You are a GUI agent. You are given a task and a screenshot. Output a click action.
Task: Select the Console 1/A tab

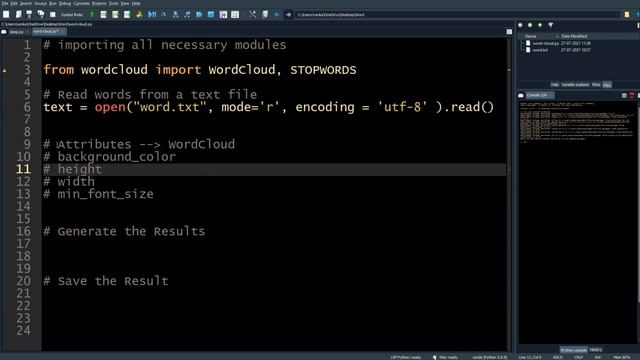539,95
